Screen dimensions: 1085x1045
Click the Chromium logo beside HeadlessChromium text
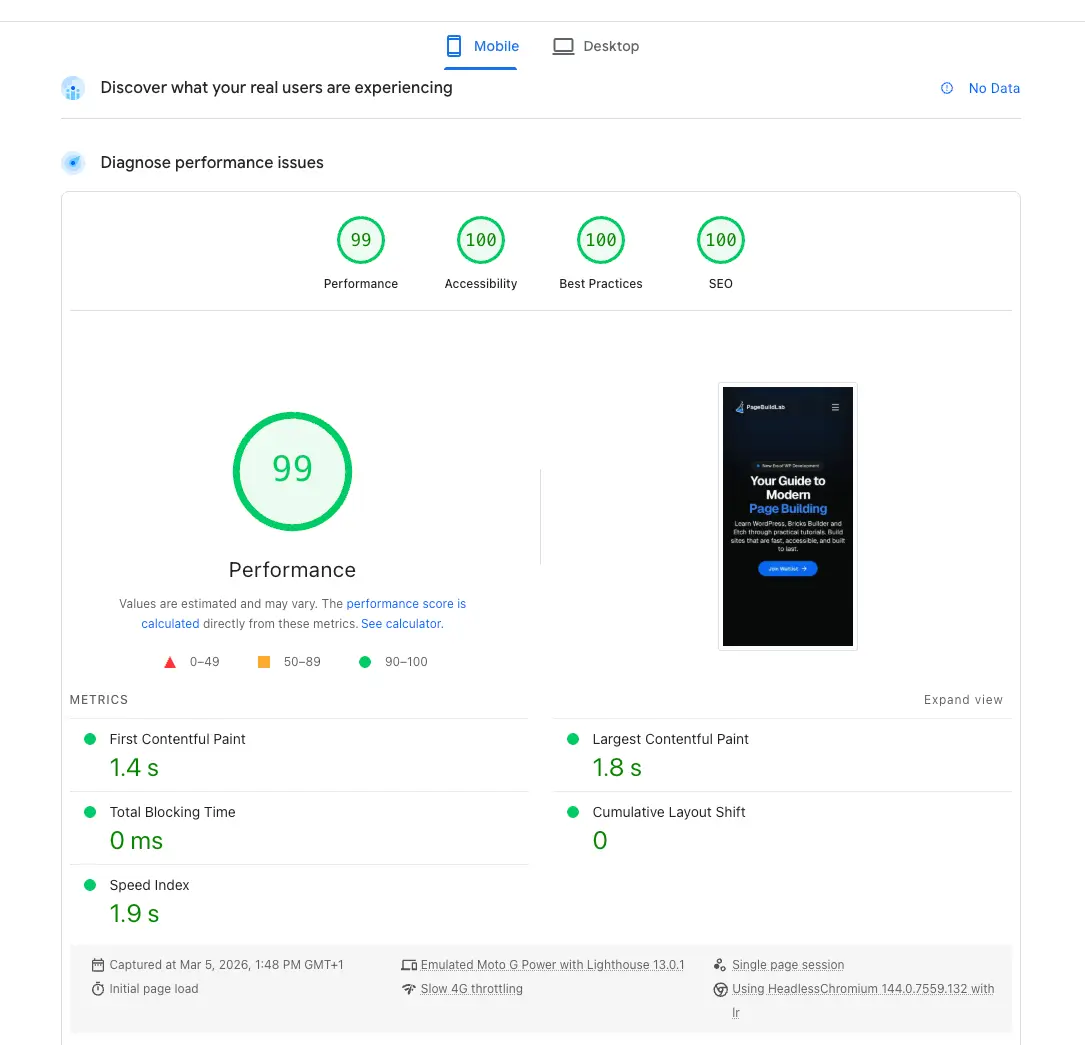click(721, 988)
